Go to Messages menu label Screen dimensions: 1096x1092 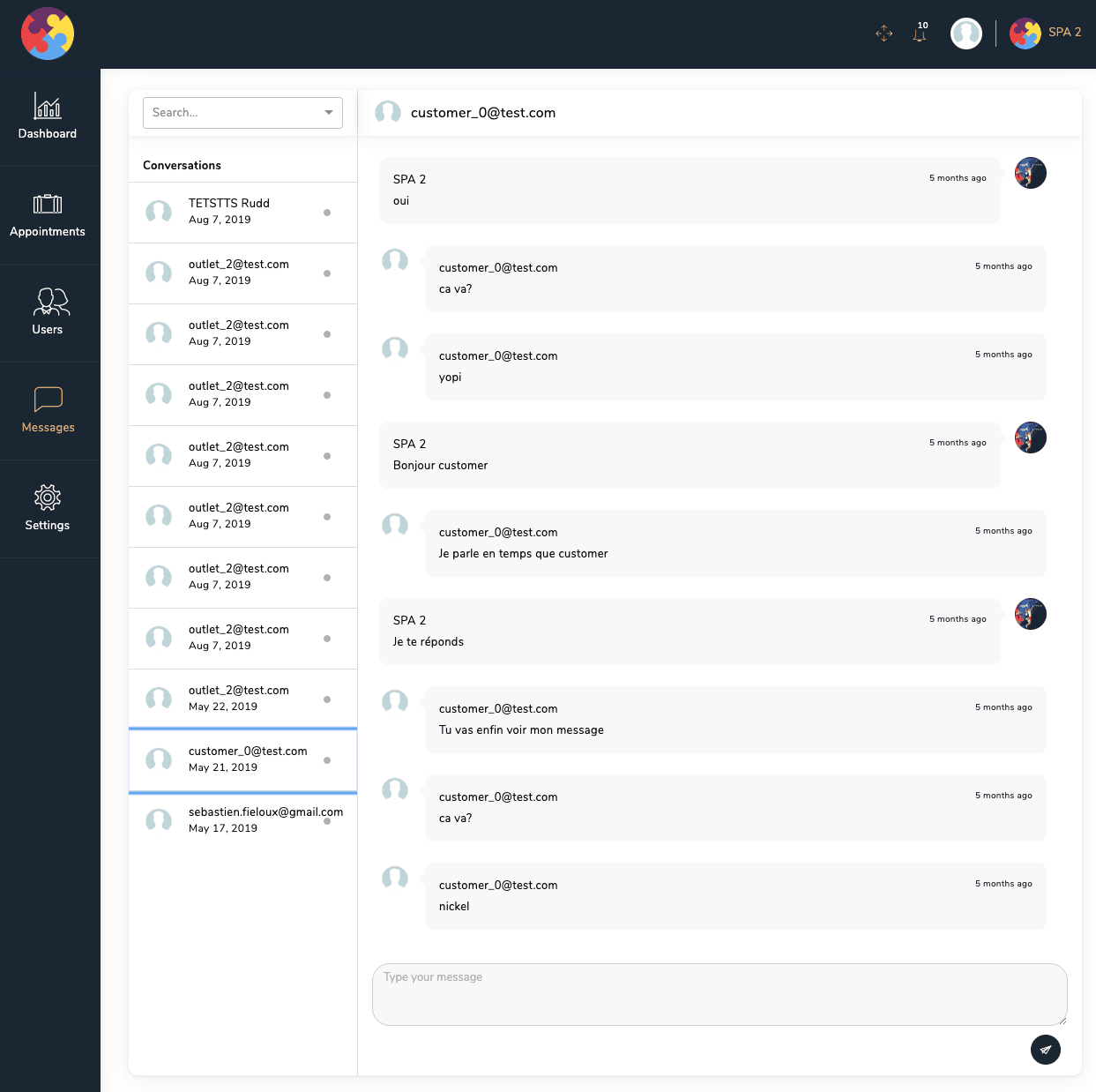tap(48, 427)
